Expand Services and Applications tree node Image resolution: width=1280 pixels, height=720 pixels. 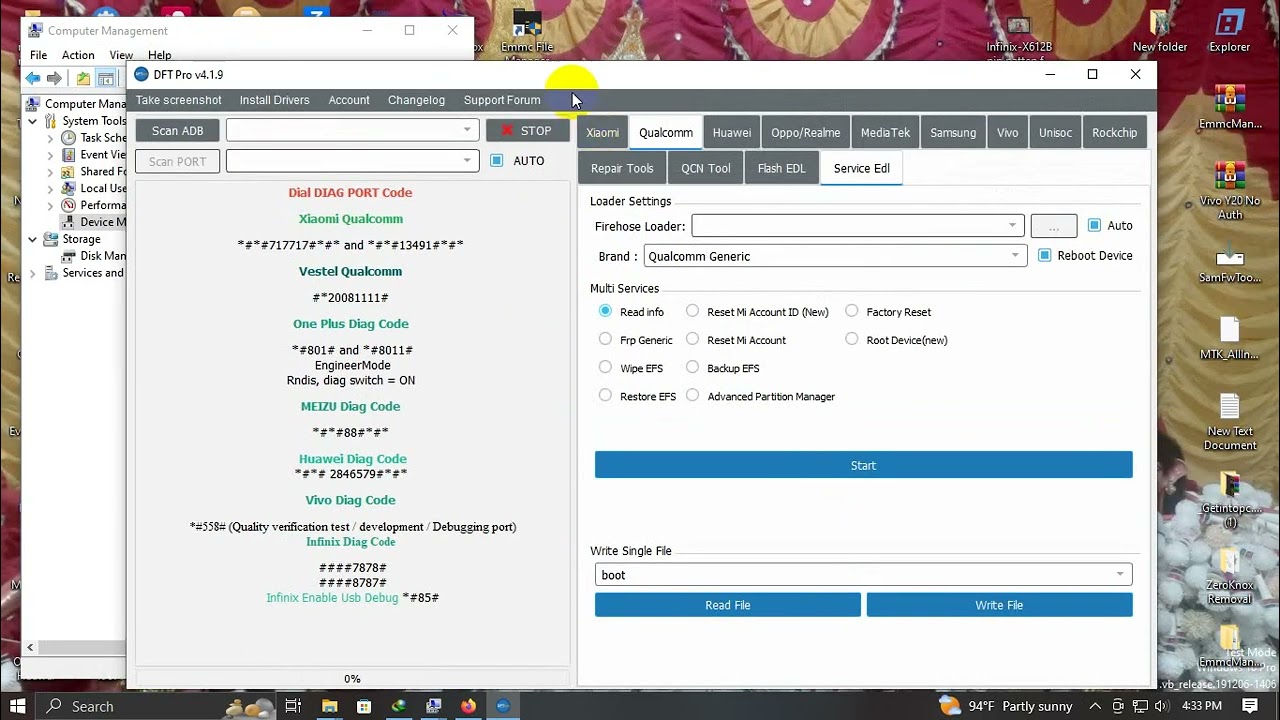pos(32,273)
